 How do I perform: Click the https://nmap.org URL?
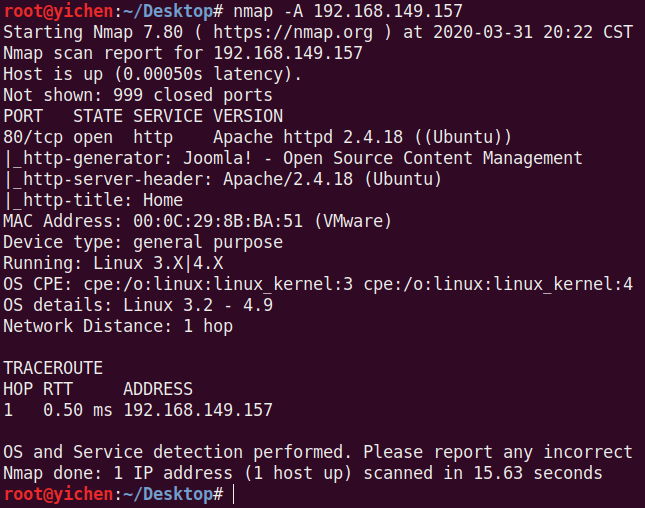[x=293, y=32]
